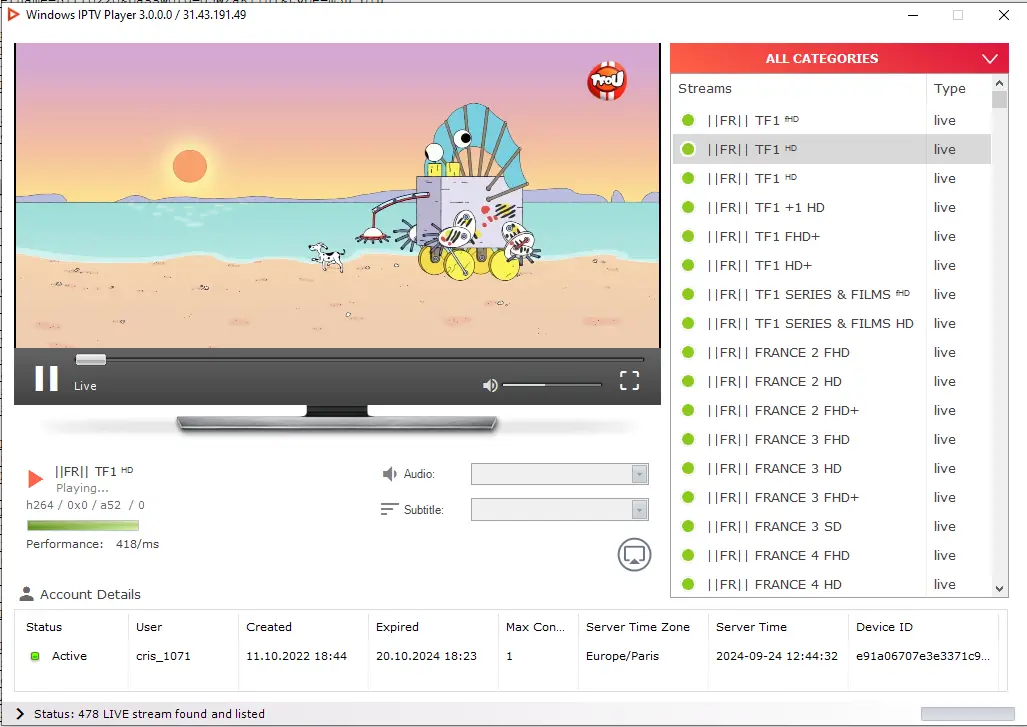Click the green performance bar
The image size is (1027, 727).
[83, 525]
